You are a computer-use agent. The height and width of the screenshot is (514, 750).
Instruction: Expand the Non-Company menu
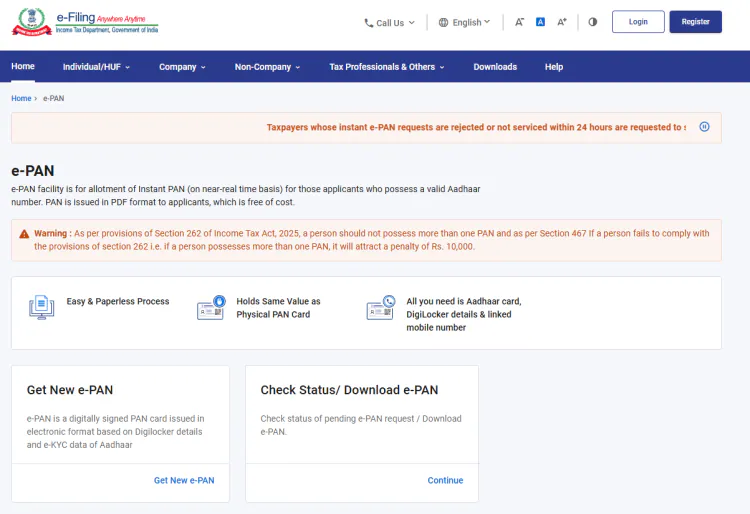pyautogui.click(x=267, y=67)
